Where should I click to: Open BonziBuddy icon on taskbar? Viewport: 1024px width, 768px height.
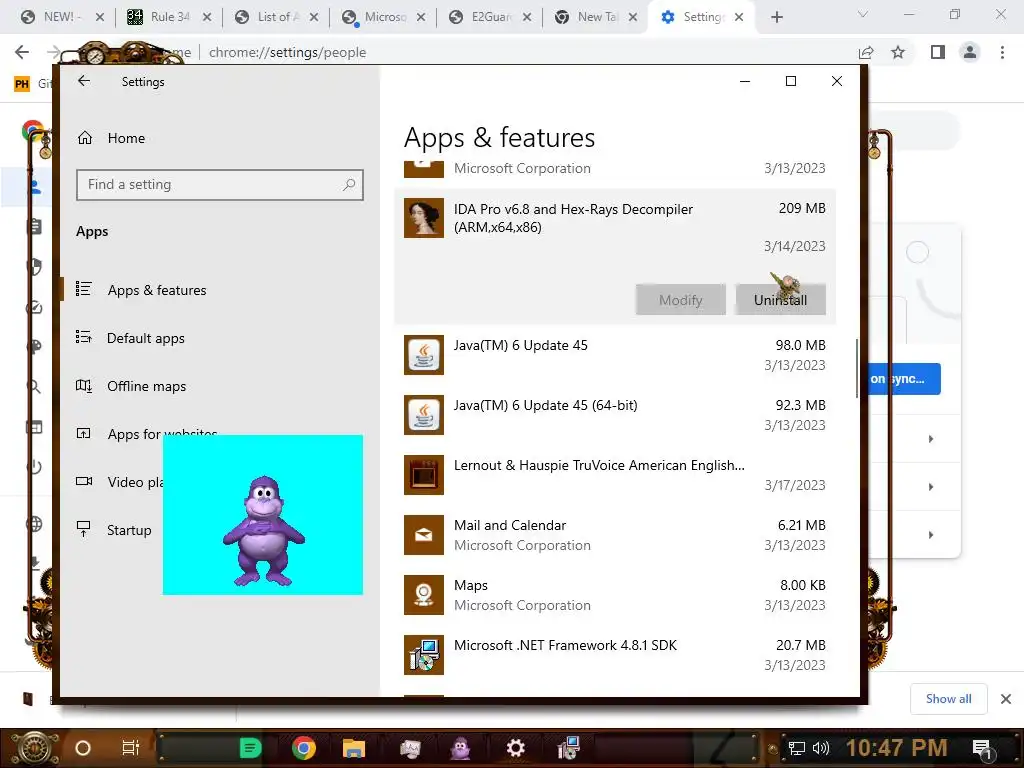460,748
